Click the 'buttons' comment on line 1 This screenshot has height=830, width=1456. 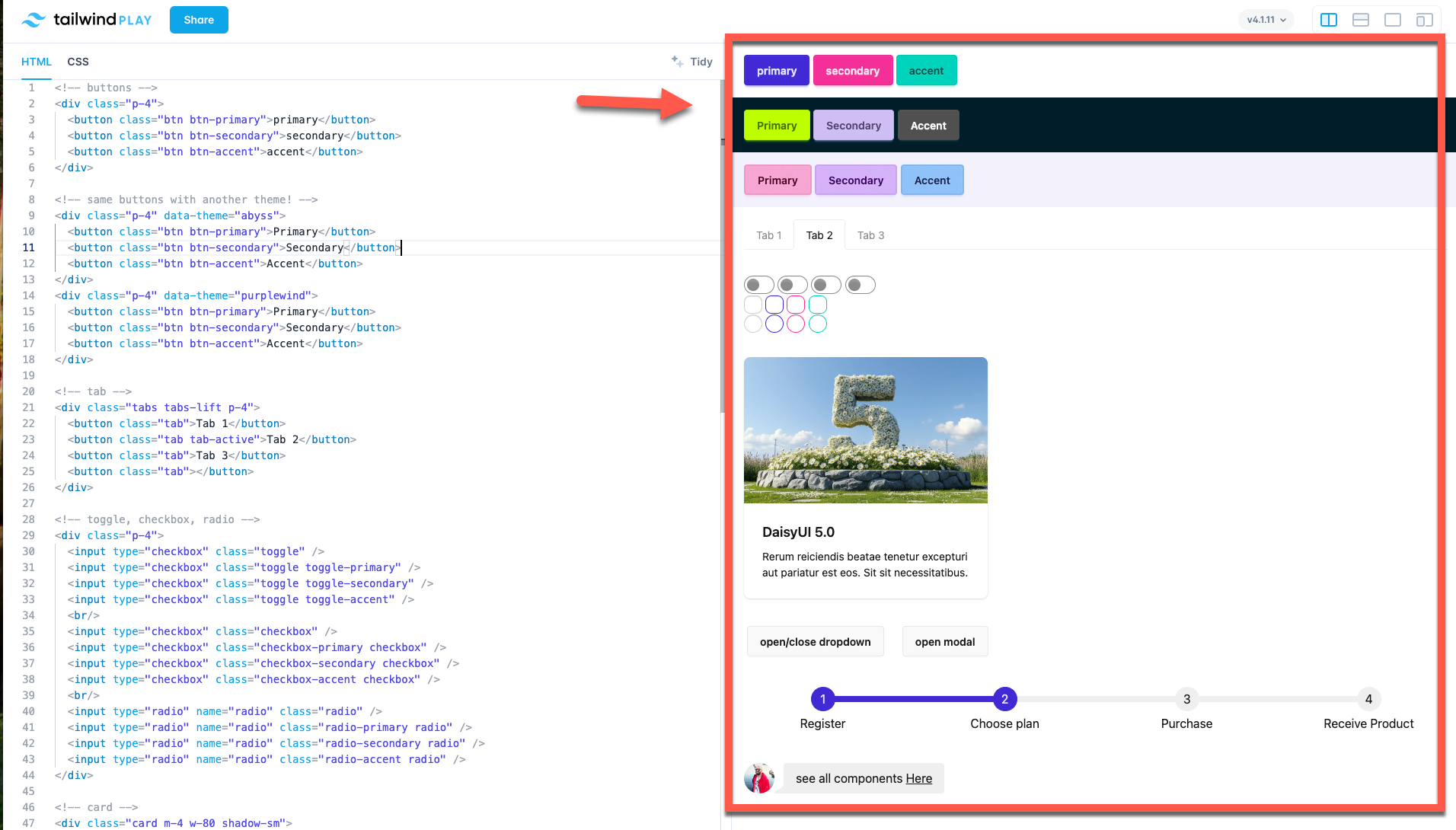[106, 88]
